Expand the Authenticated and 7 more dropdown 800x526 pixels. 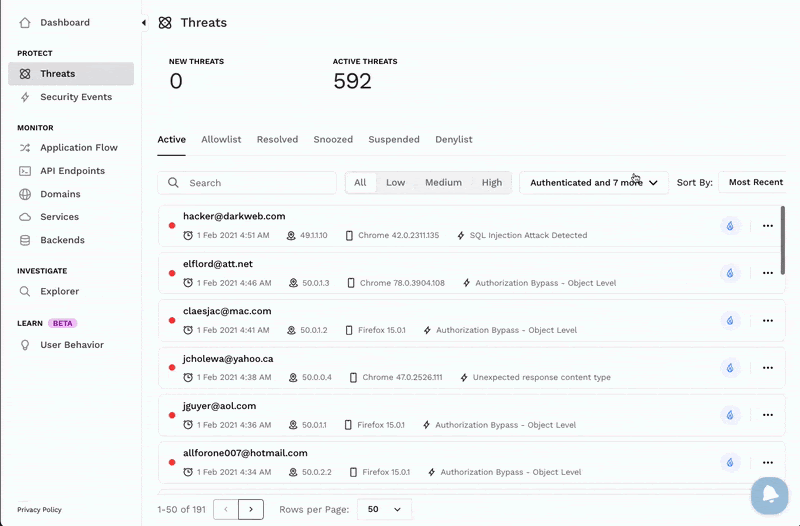point(594,183)
